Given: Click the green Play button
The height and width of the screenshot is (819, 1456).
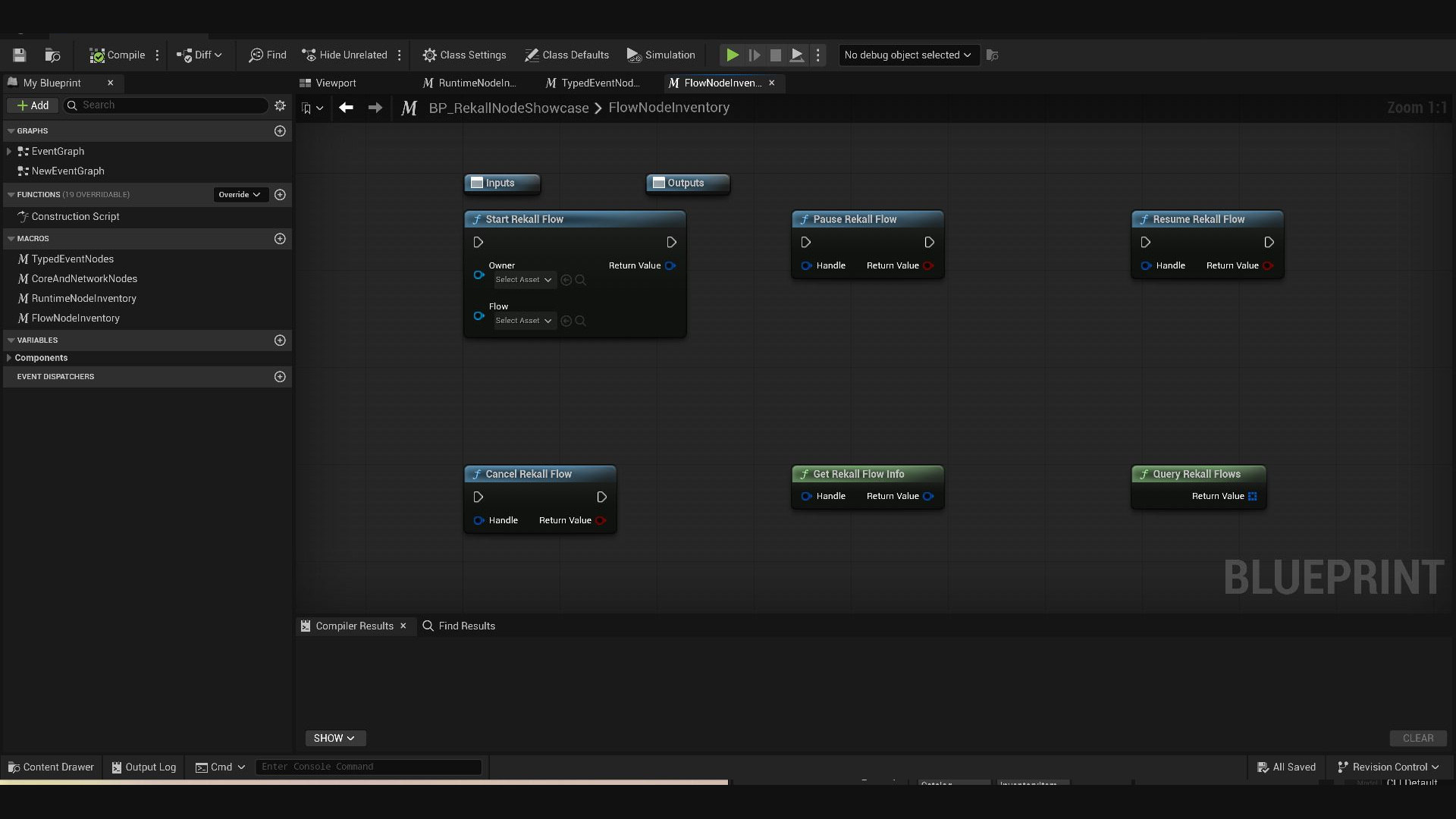Looking at the screenshot, I should (x=732, y=55).
